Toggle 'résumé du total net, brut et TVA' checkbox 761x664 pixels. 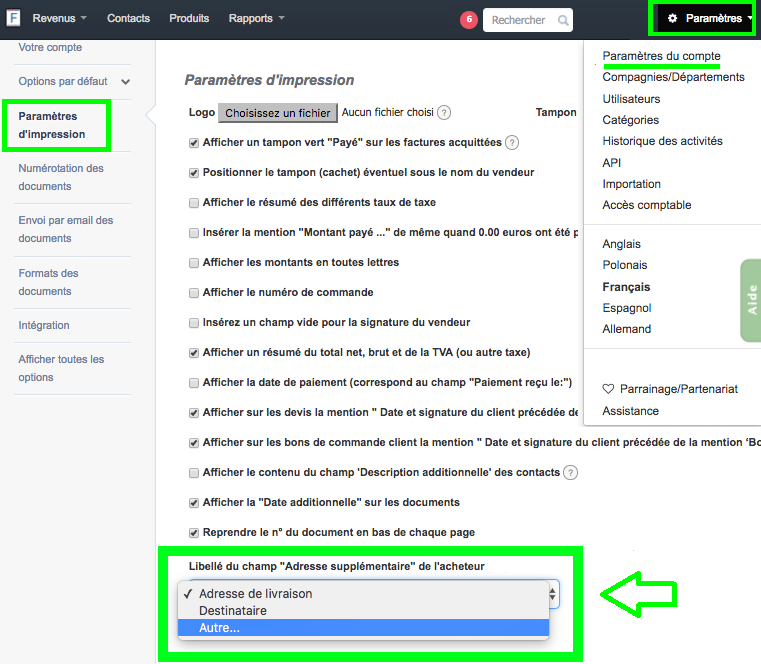pos(194,353)
